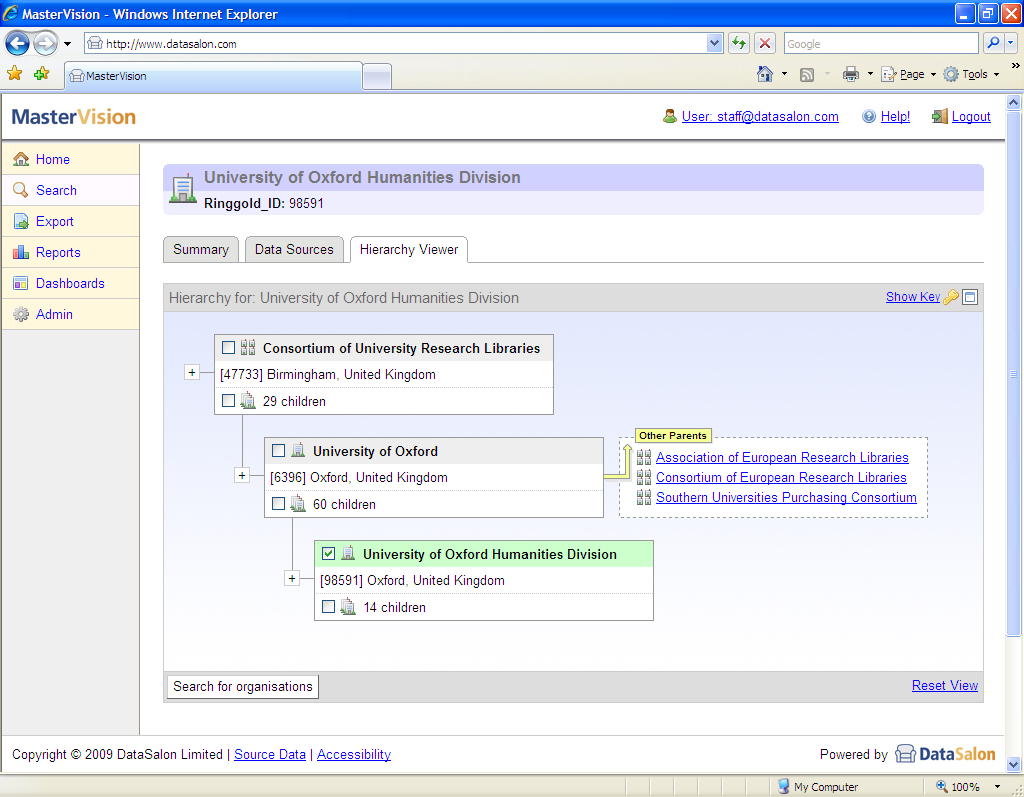The image size is (1024, 797).
Task: Uncheck University of Oxford Humanities Division checkbox
Action: point(329,554)
